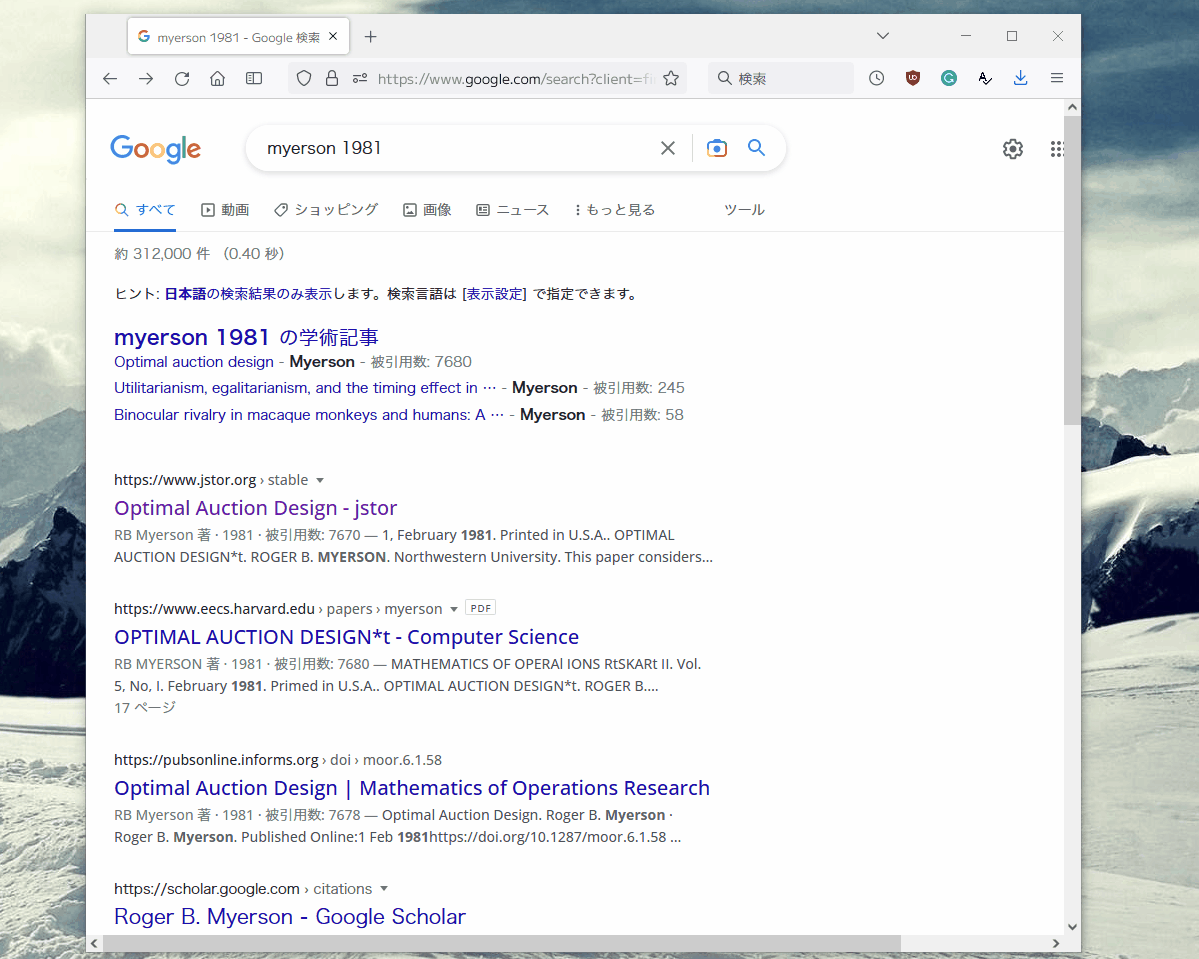The width and height of the screenshot is (1199, 959).
Task: Toggle the sidebar panel icon
Action: [254, 79]
